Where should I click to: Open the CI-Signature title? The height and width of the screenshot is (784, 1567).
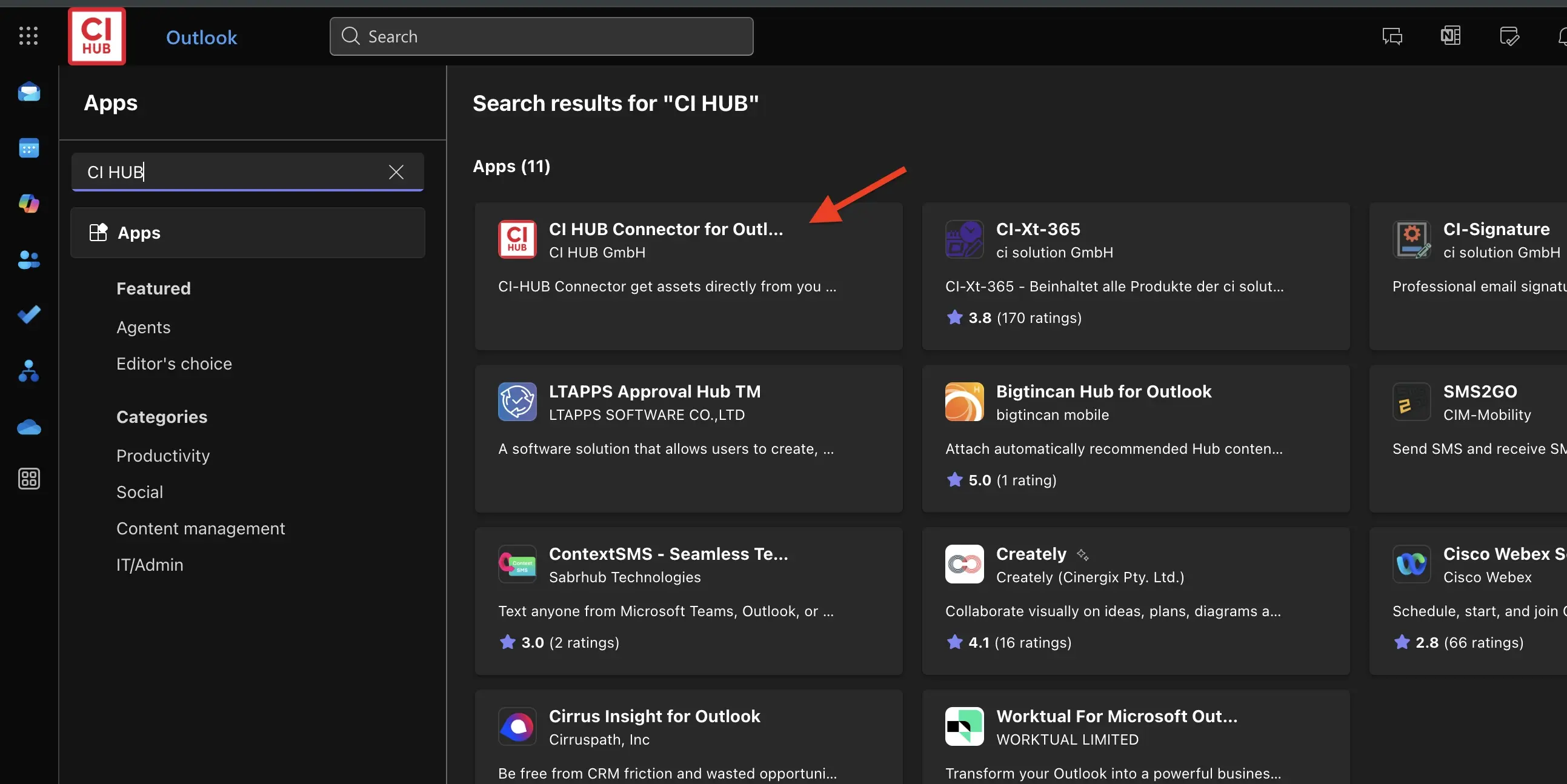coord(1496,229)
